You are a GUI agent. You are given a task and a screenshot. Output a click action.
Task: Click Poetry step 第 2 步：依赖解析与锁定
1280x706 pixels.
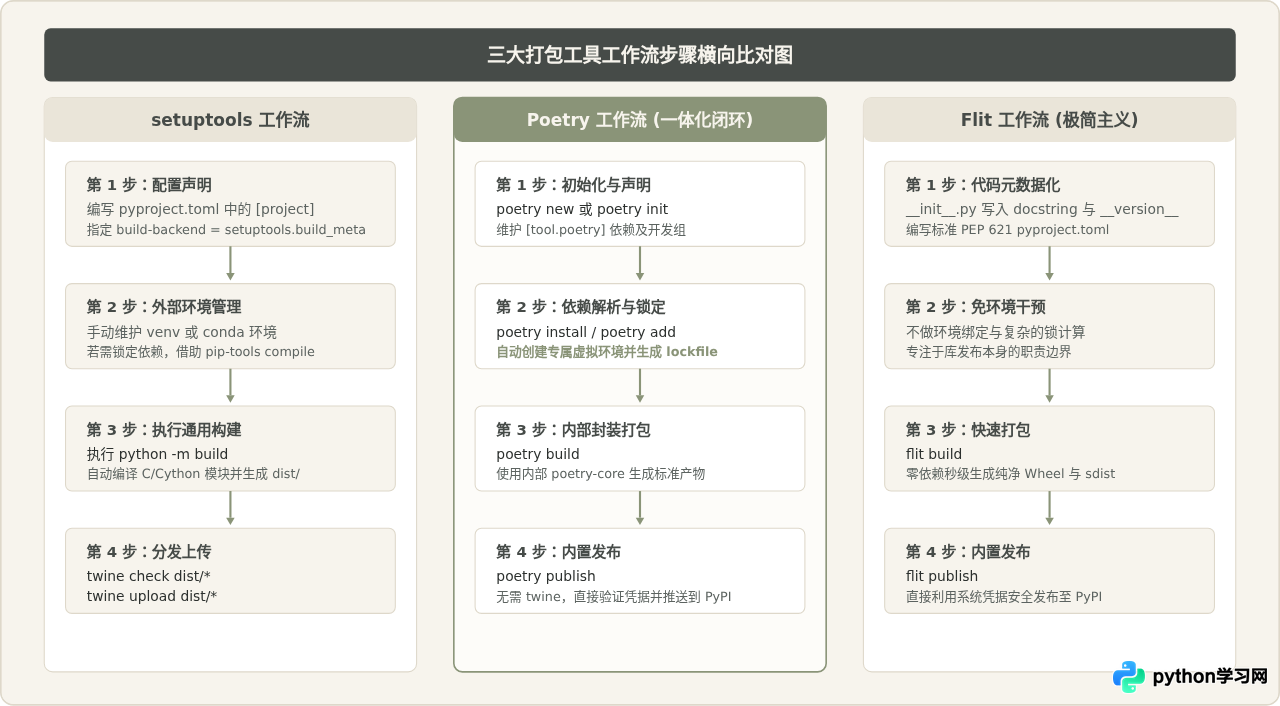point(640,326)
